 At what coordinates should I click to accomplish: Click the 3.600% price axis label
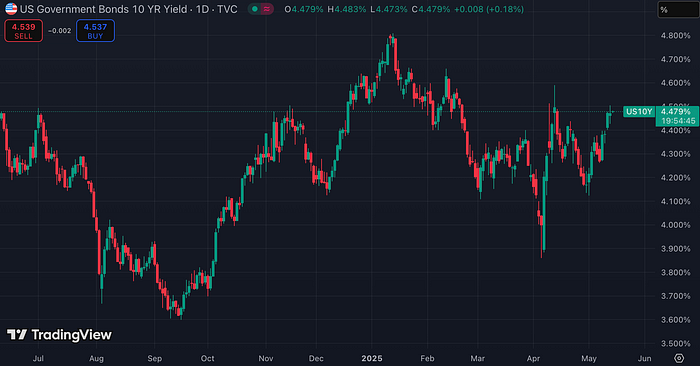tap(675, 320)
